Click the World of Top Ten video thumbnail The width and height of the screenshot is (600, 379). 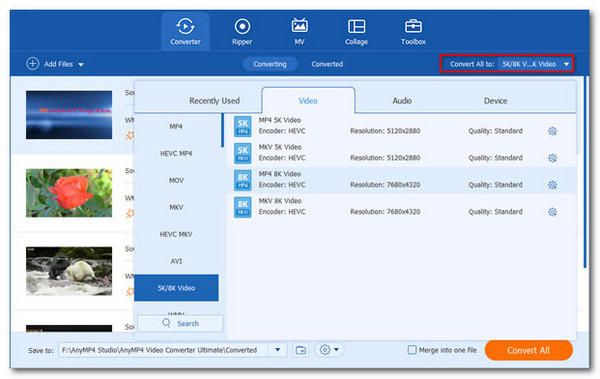click(69, 115)
